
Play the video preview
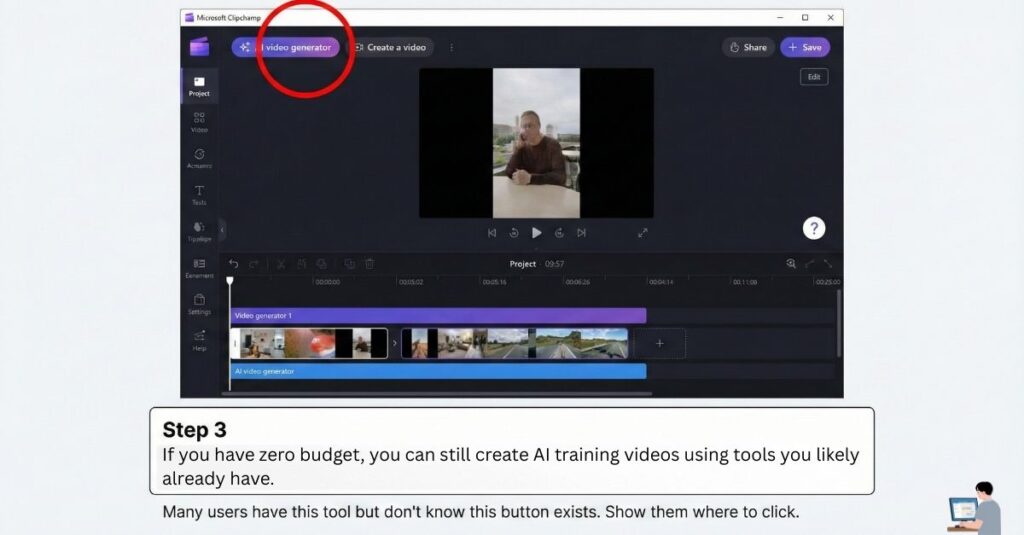click(x=536, y=233)
